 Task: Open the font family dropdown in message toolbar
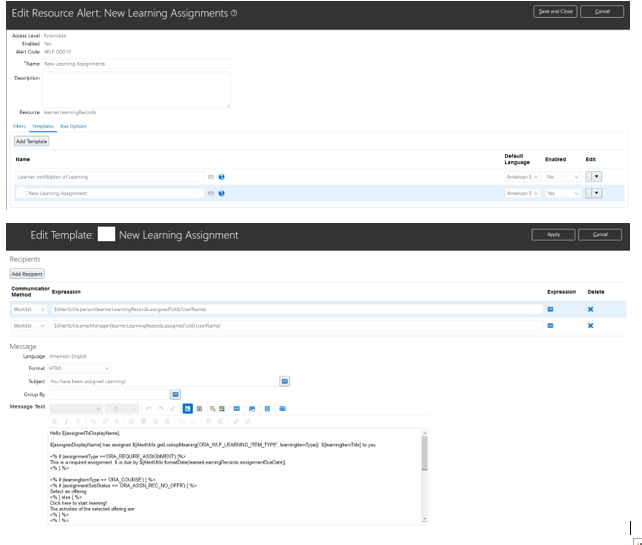76,409
